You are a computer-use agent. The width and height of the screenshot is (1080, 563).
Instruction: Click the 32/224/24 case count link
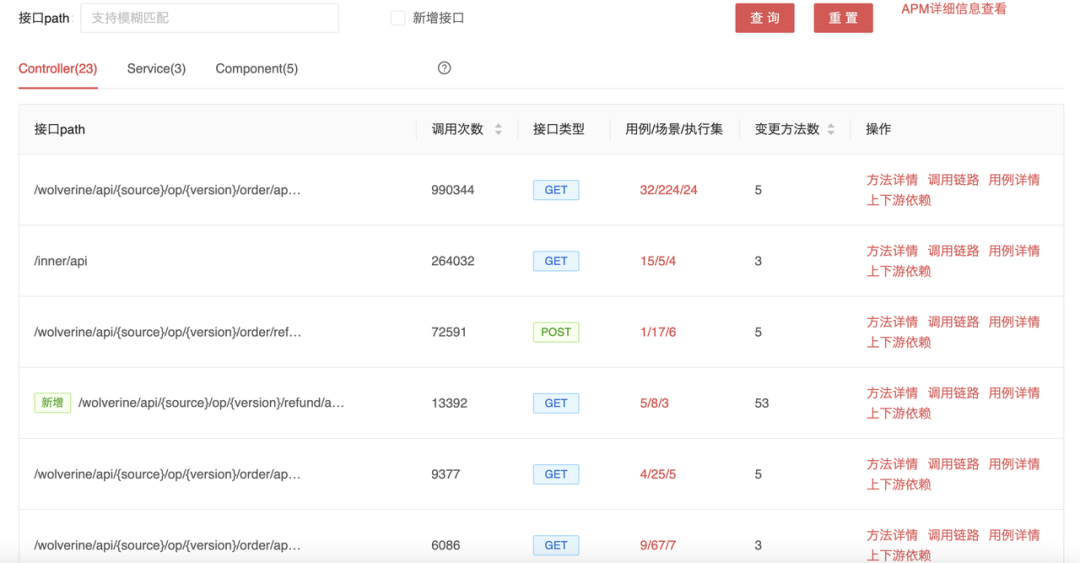click(x=668, y=190)
